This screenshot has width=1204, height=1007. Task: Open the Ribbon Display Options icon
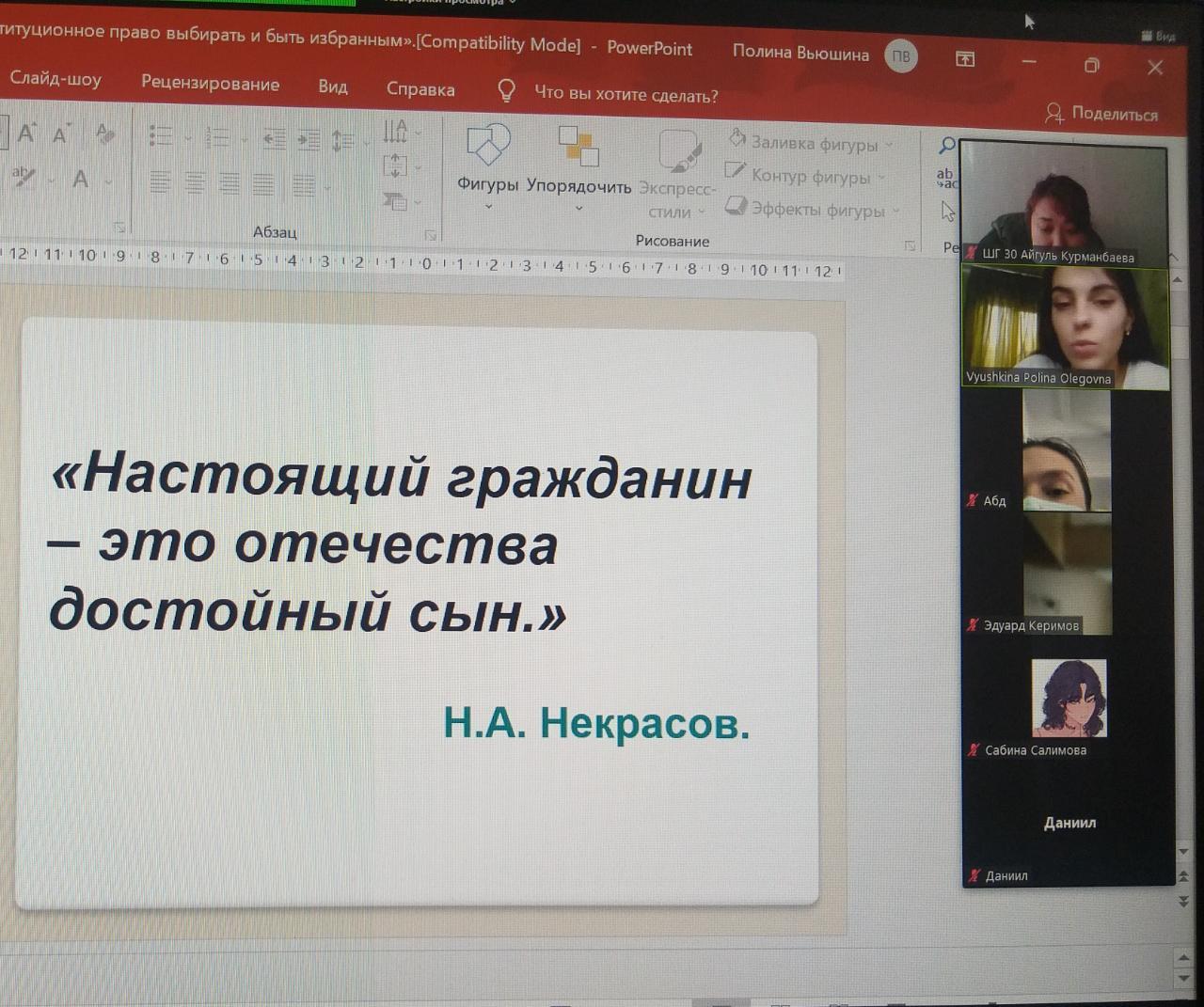point(965,59)
